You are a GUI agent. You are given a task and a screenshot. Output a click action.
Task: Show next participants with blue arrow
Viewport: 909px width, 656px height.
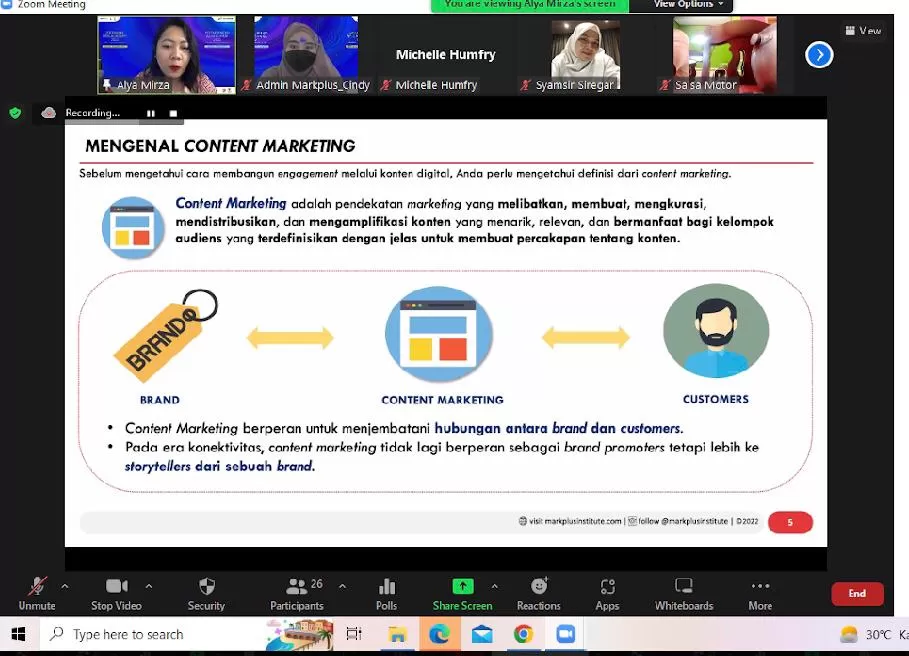(x=819, y=55)
